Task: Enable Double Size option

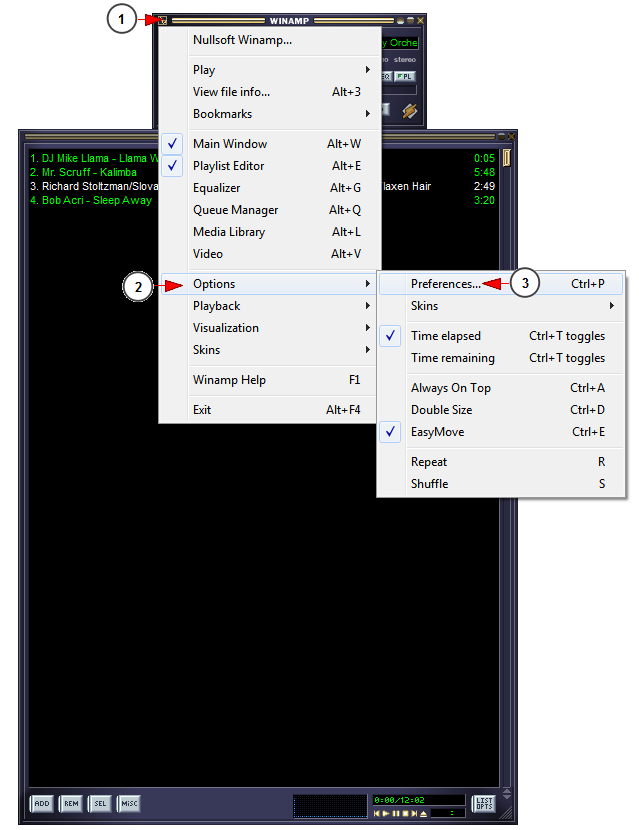Action: point(501,410)
